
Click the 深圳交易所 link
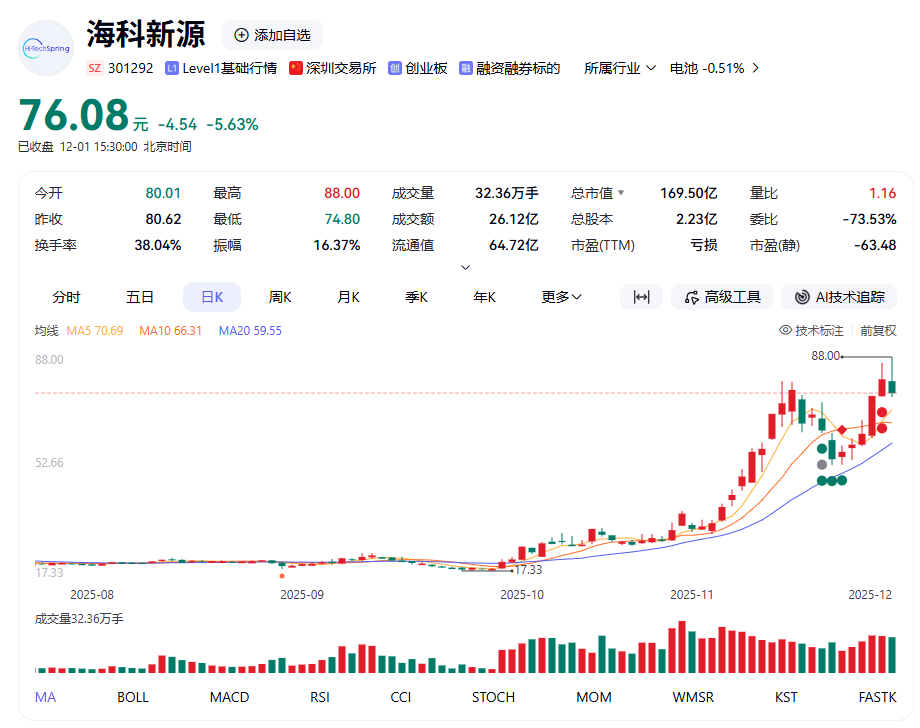tap(341, 68)
